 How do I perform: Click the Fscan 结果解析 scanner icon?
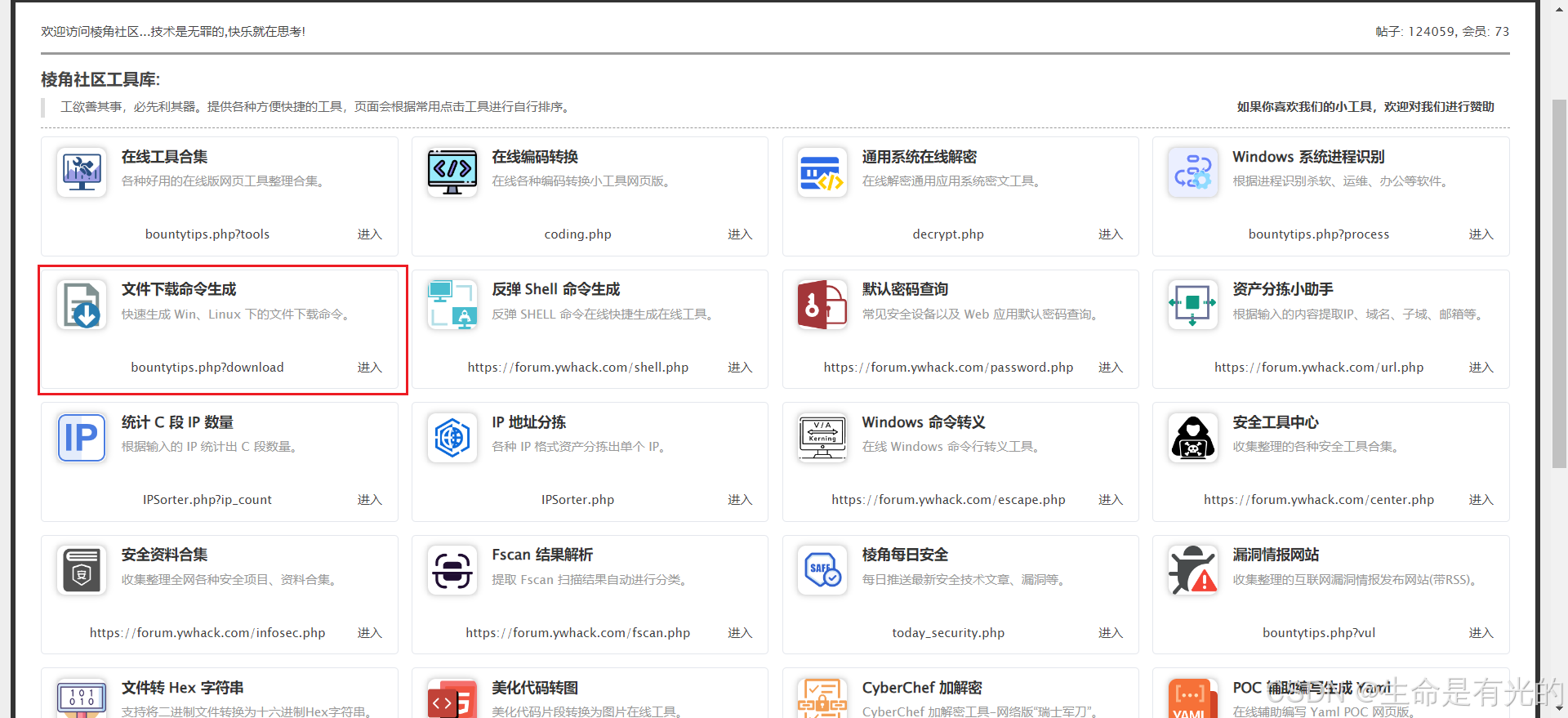pos(452,570)
